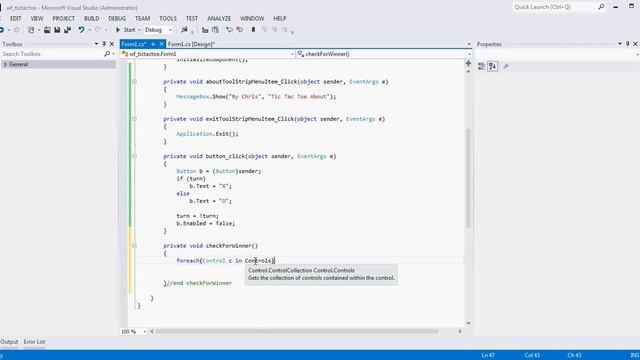Click the Find in Files toolbar icon
Screen dimensions: 640x360
click(x=184, y=30)
